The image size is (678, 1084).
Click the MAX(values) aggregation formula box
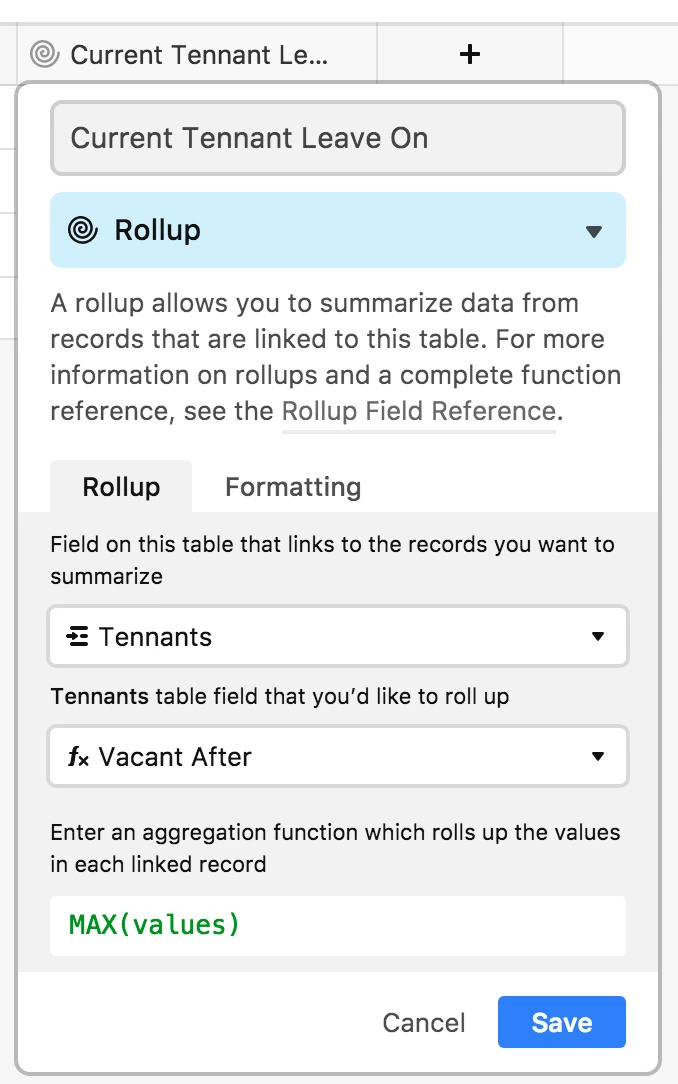[x=338, y=926]
